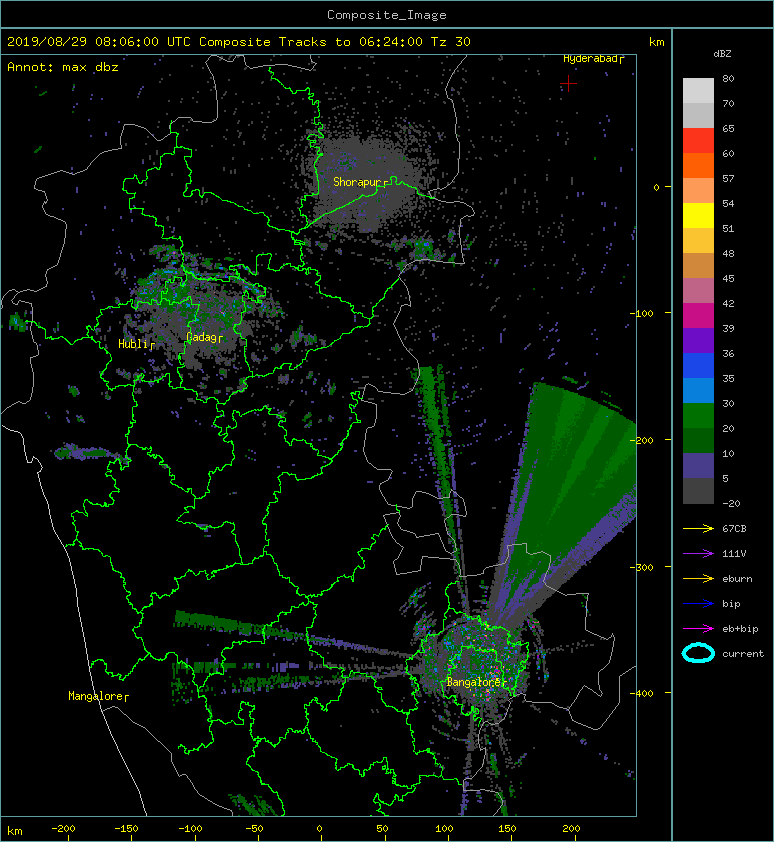
Task: Click the '50' tick on the horizontal km axis
Action: point(382,829)
